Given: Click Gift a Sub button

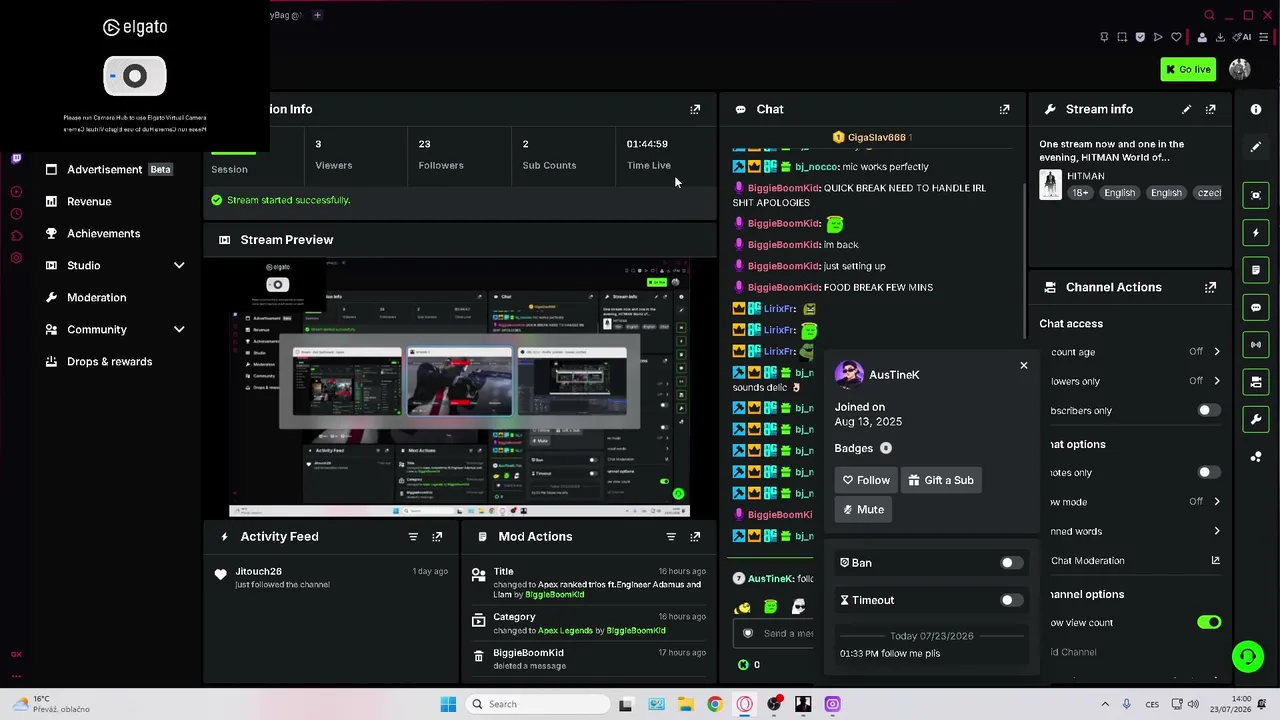Looking at the screenshot, I should tap(941, 480).
